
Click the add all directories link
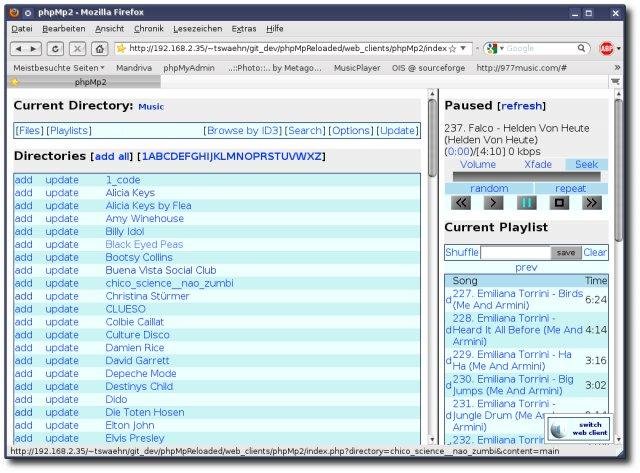(112, 157)
